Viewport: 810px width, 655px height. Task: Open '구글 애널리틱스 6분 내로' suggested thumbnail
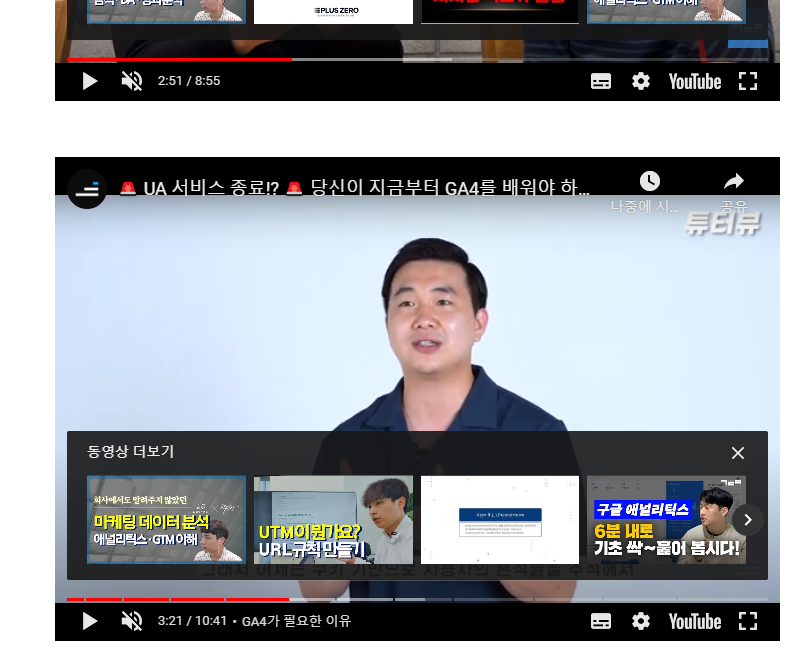pos(666,519)
